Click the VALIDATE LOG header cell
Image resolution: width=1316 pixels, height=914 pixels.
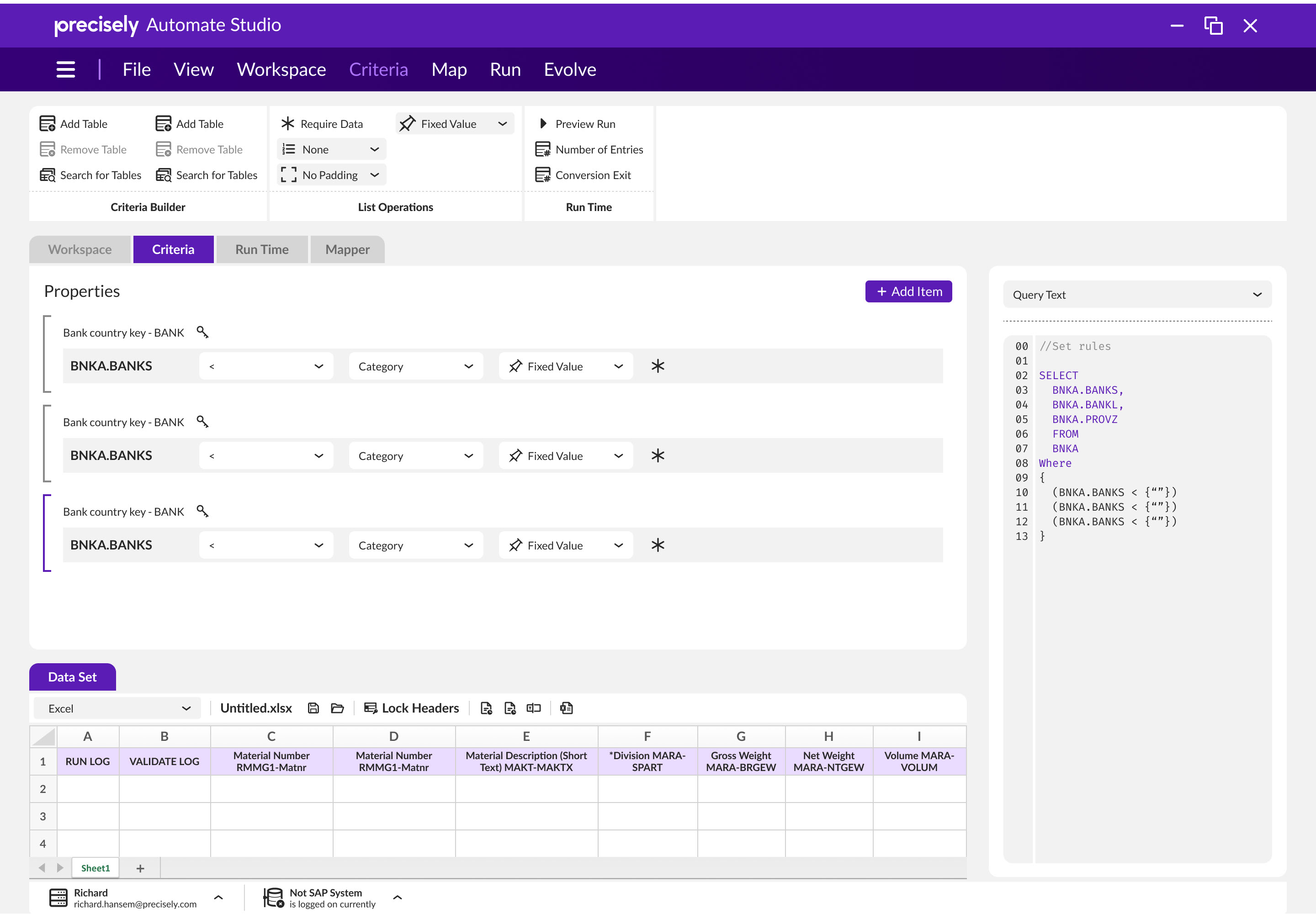[164, 761]
